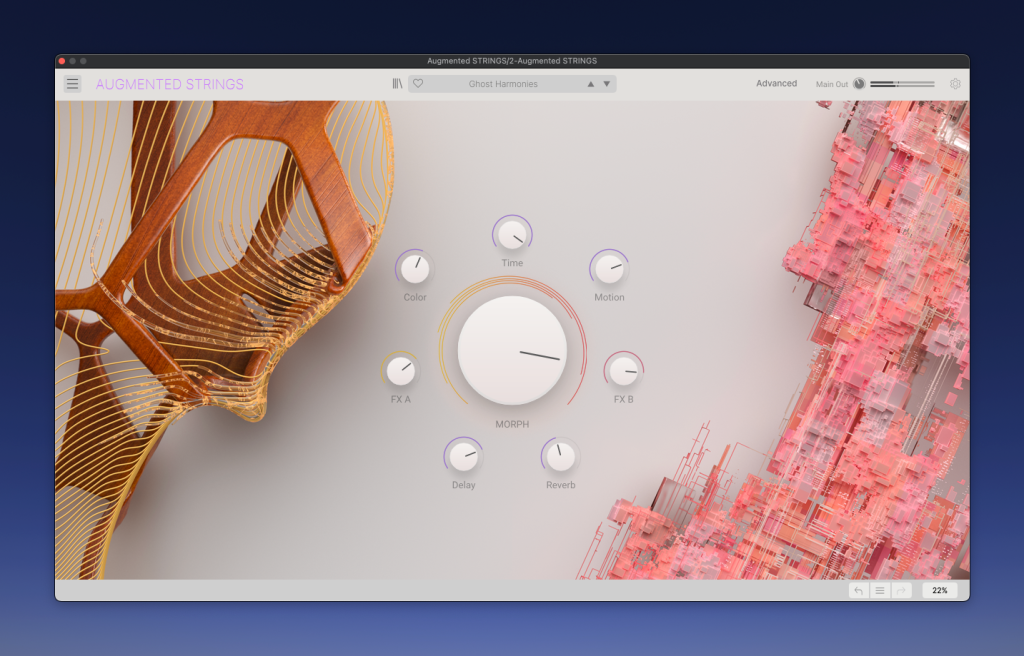The height and width of the screenshot is (656, 1024).
Task: Click the FX A knob
Action: 401,371
